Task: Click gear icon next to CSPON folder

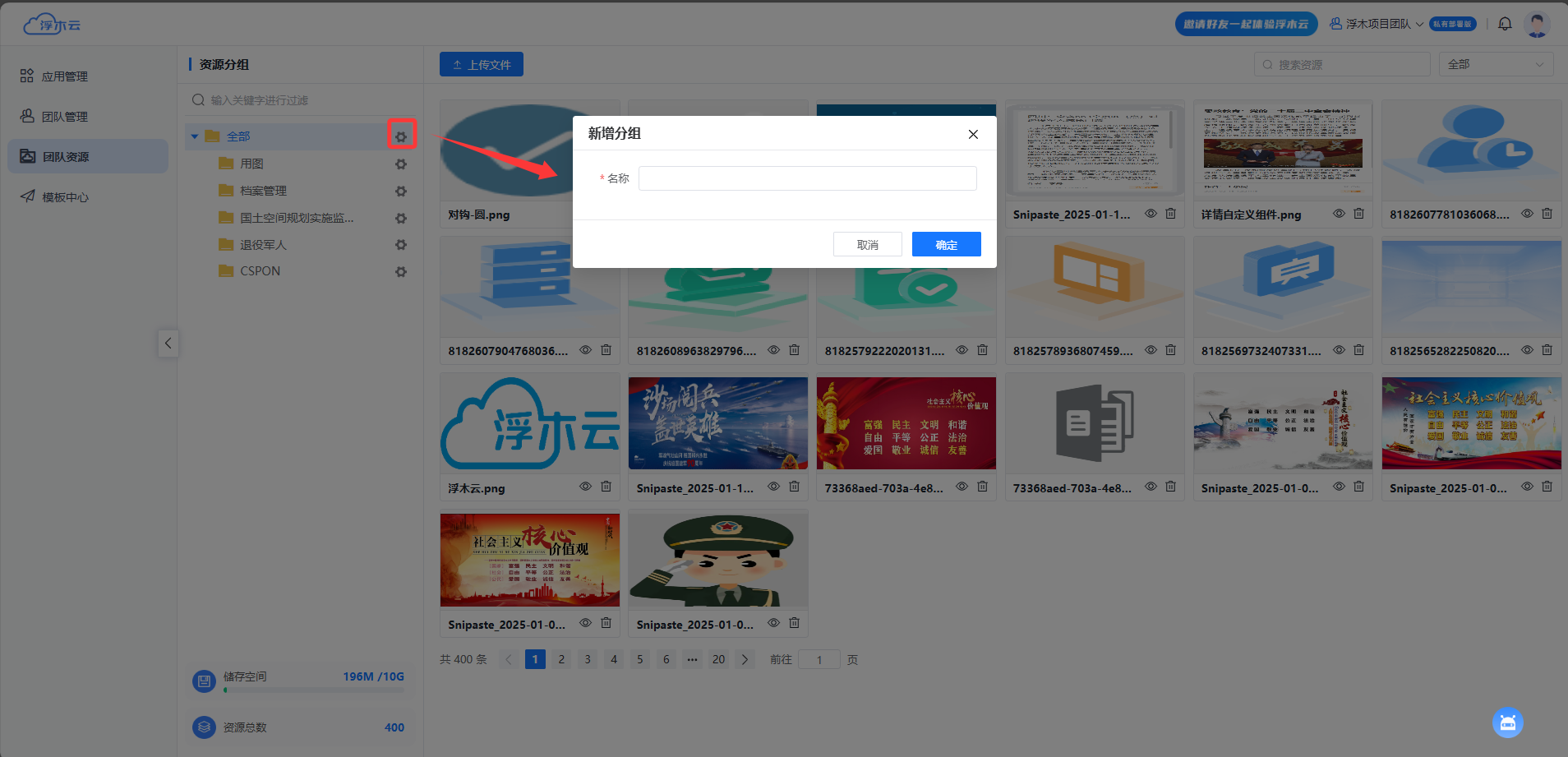Action: point(401,272)
